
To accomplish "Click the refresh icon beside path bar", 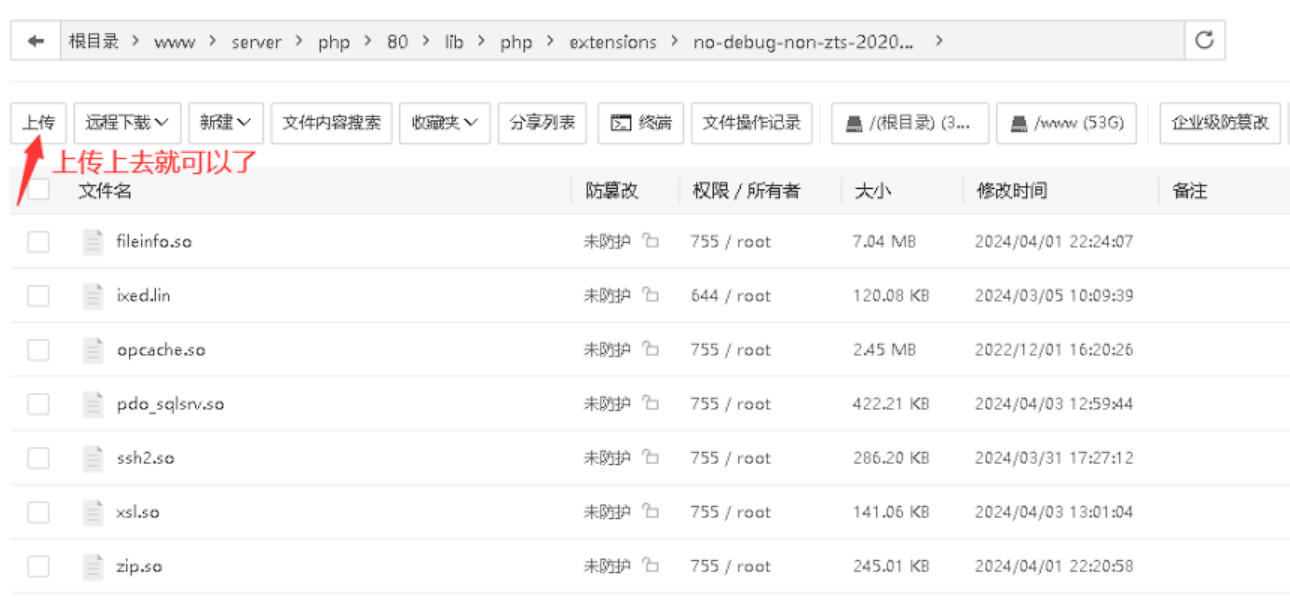I will click(x=1204, y=41).
